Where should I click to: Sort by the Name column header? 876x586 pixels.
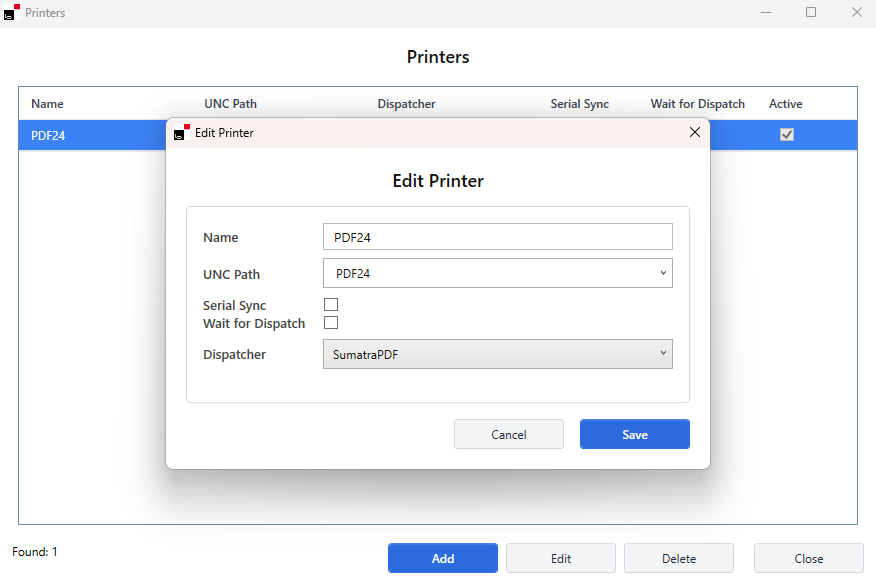47,104
